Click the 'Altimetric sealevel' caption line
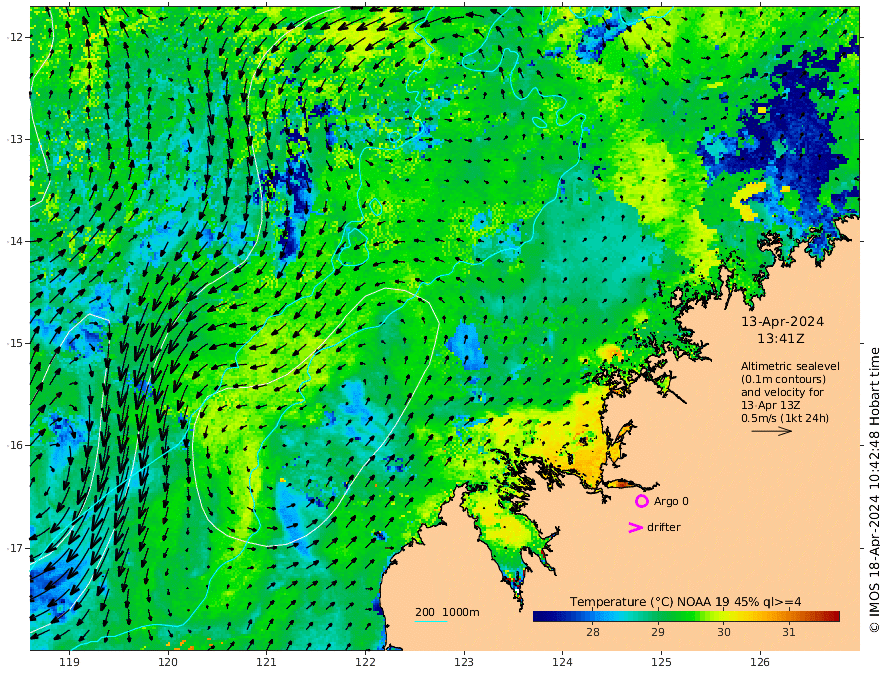The height and width of the screenshot is (680, 880). [790, 366]
